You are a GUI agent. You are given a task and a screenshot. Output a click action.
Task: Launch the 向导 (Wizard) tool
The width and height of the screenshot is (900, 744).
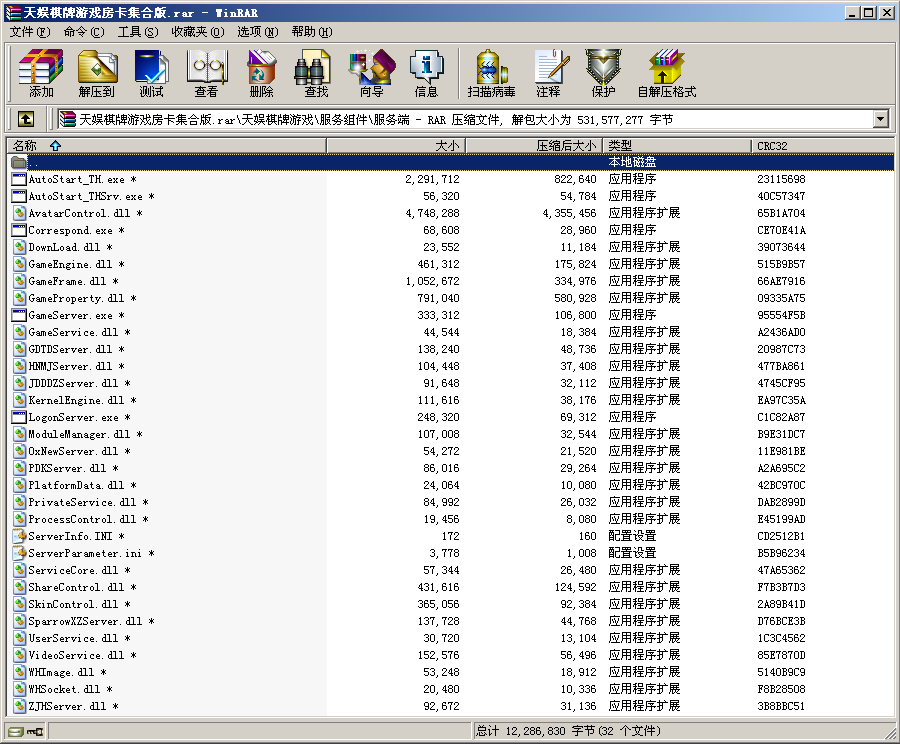(371, 73)
